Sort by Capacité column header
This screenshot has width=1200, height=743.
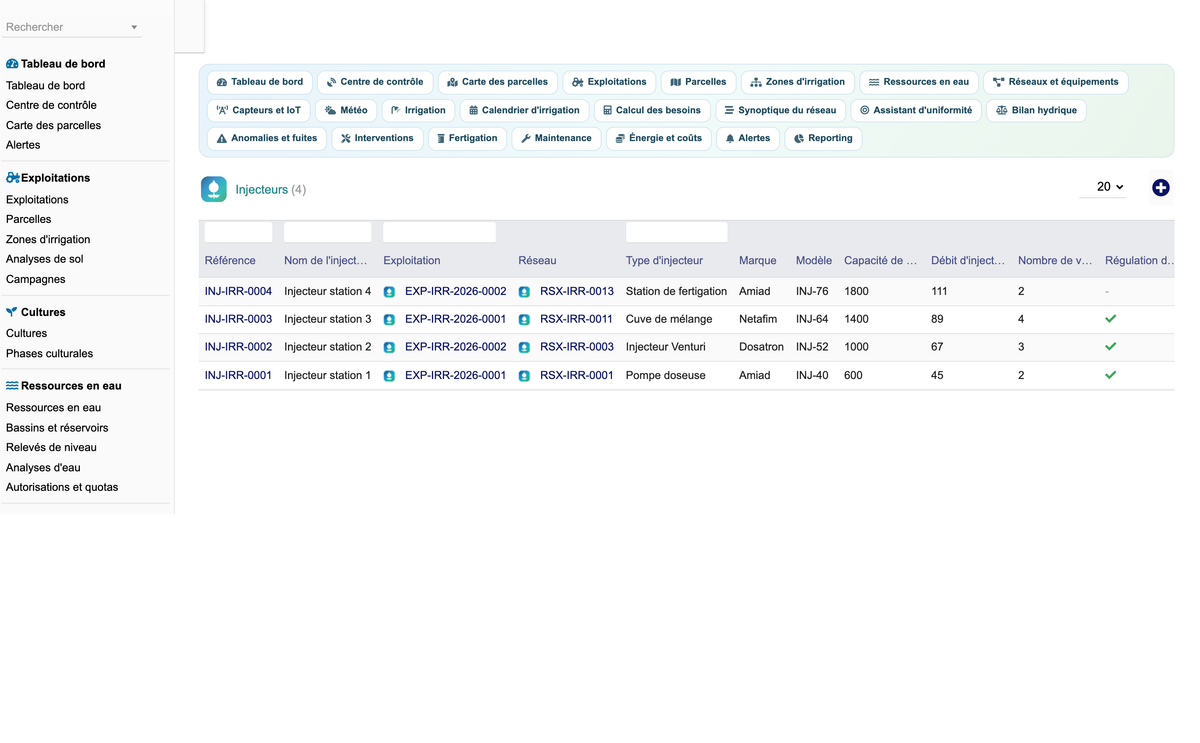(880, 261)
